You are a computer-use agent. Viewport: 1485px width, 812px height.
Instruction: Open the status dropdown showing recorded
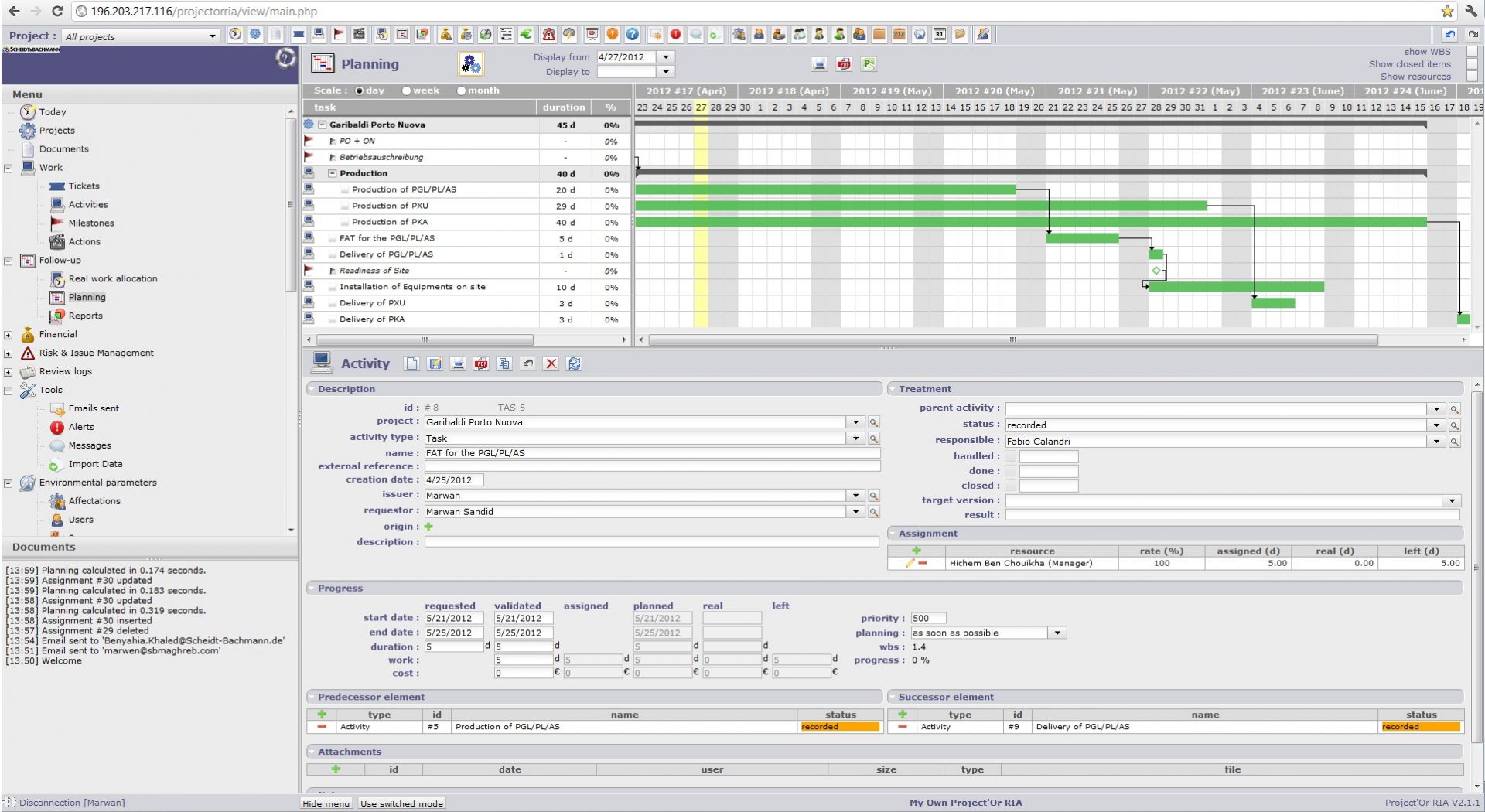pyautogui.click(x=1436, y=425)
